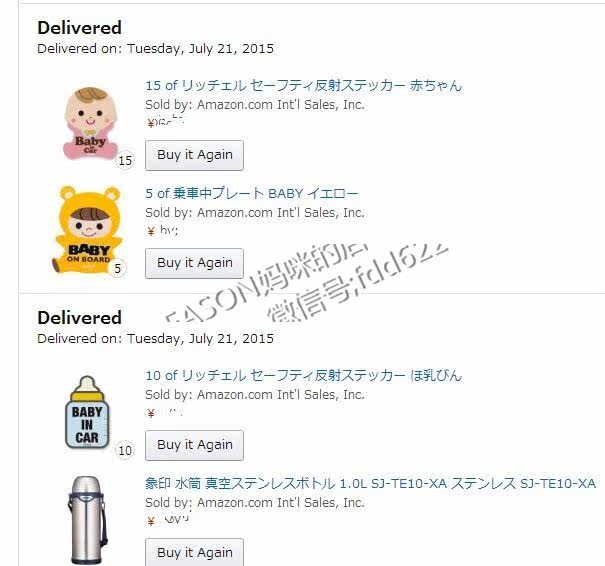
Task: Click the quantity 10 badge on bottle sticker
Action: tap(125, 450)
